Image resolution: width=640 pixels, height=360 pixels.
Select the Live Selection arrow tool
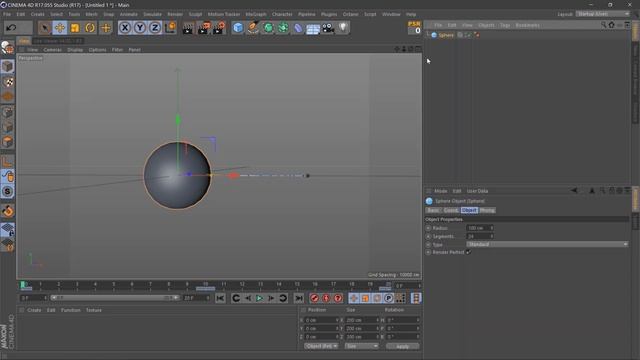(44, 28)
